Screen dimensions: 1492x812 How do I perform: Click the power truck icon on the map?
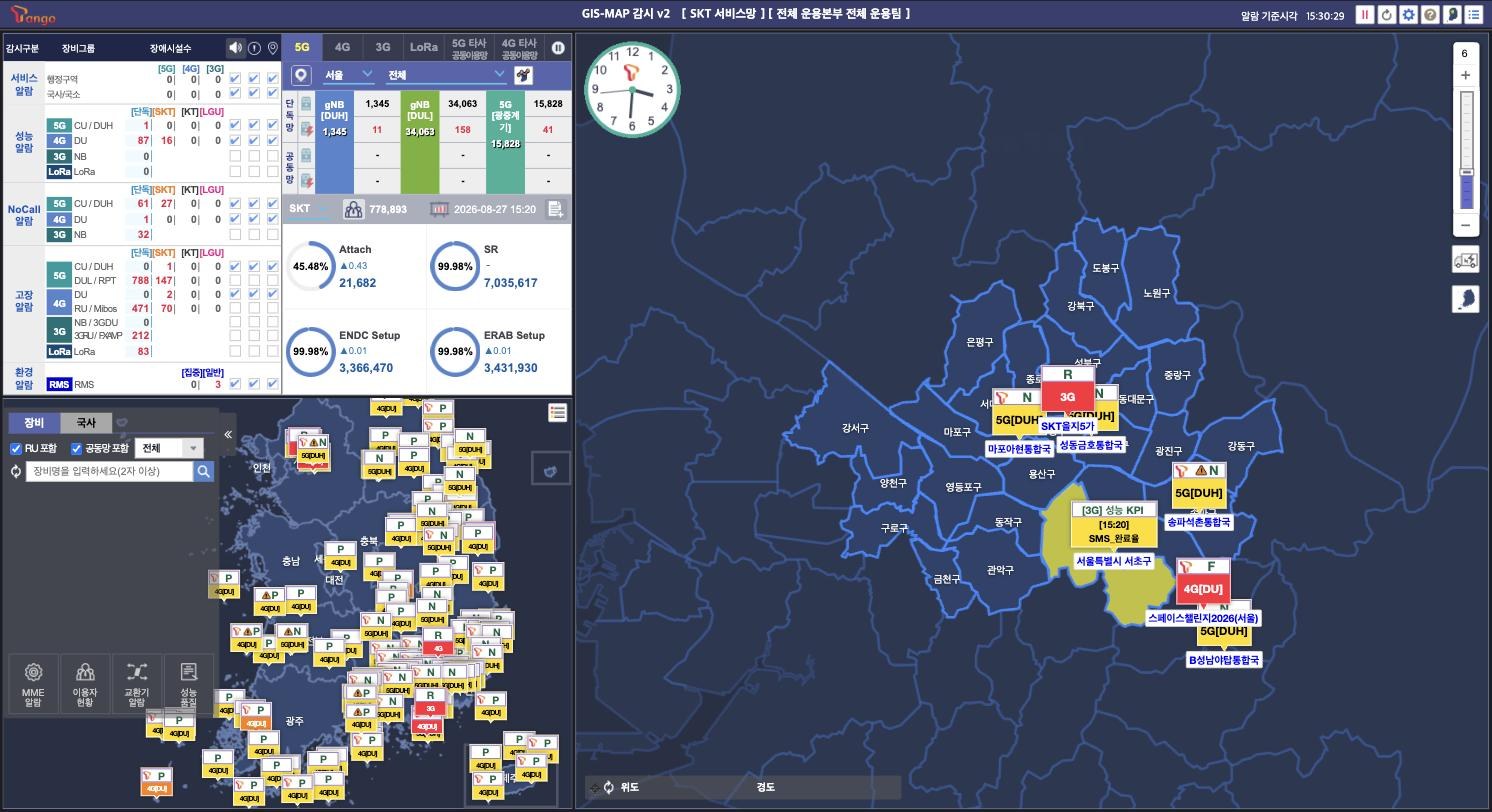point(1465,260)
